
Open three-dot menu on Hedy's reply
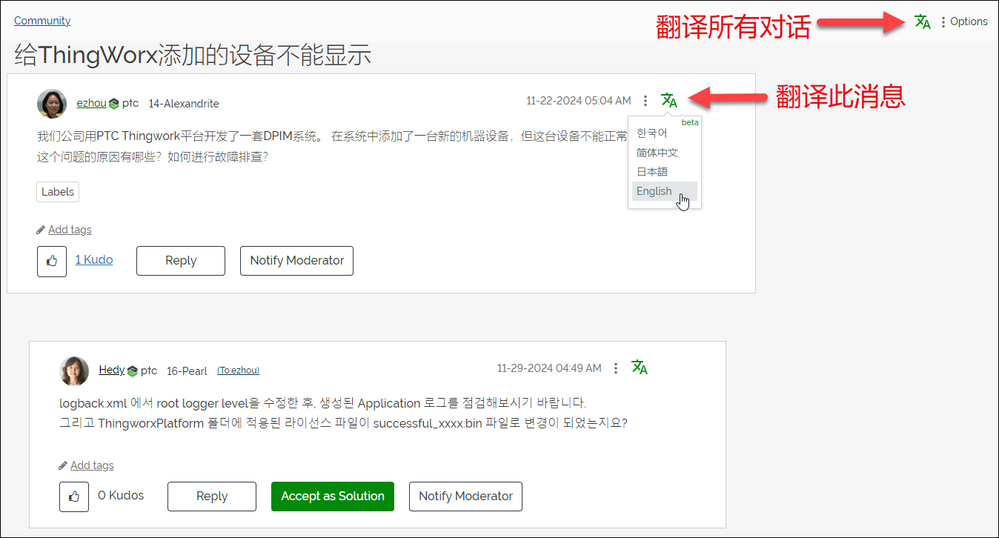pos(615,368)
